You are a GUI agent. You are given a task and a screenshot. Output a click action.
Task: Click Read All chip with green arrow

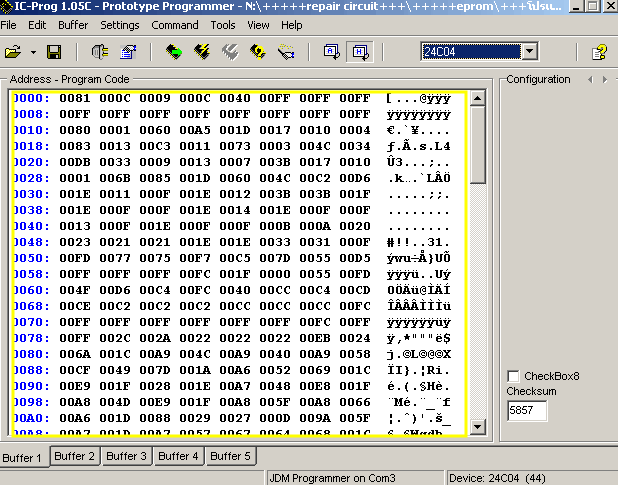click(173, 52)
